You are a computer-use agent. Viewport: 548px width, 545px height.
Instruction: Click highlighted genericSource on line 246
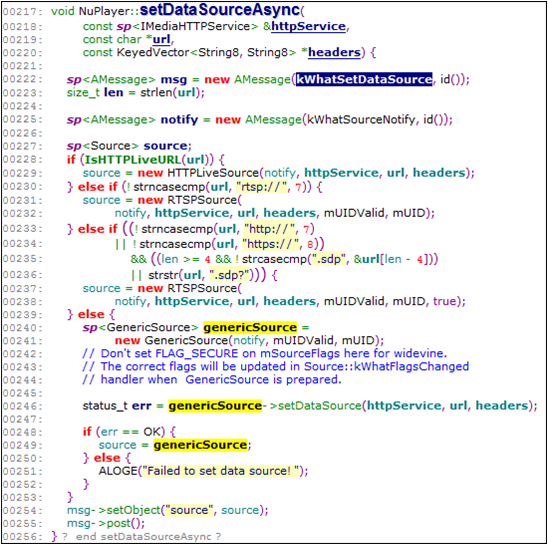click(215, 406)
